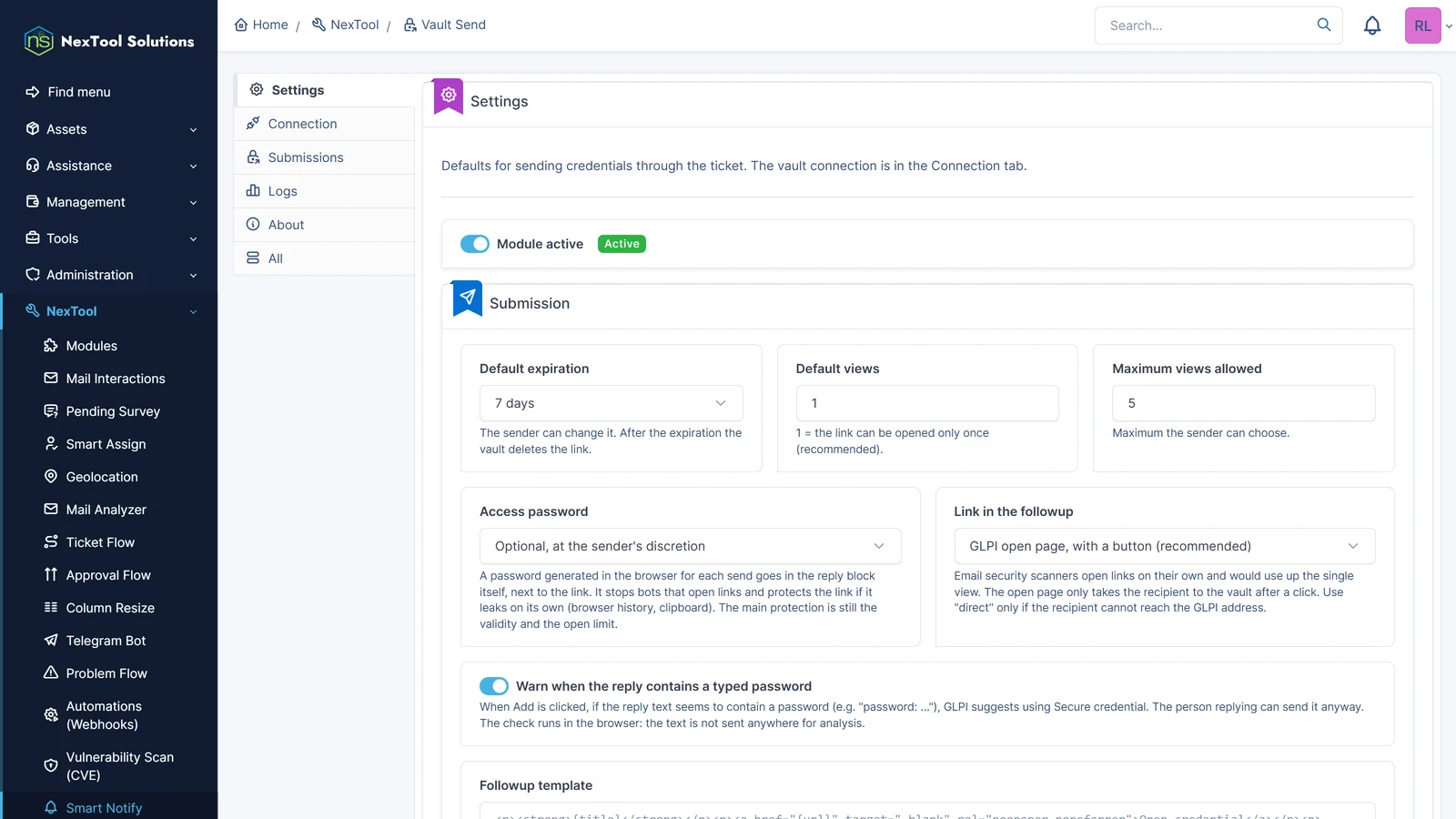Open Smart Notify in sidebar
Image resolution: width=1456 pixels, height=819 pixels.
109,808
